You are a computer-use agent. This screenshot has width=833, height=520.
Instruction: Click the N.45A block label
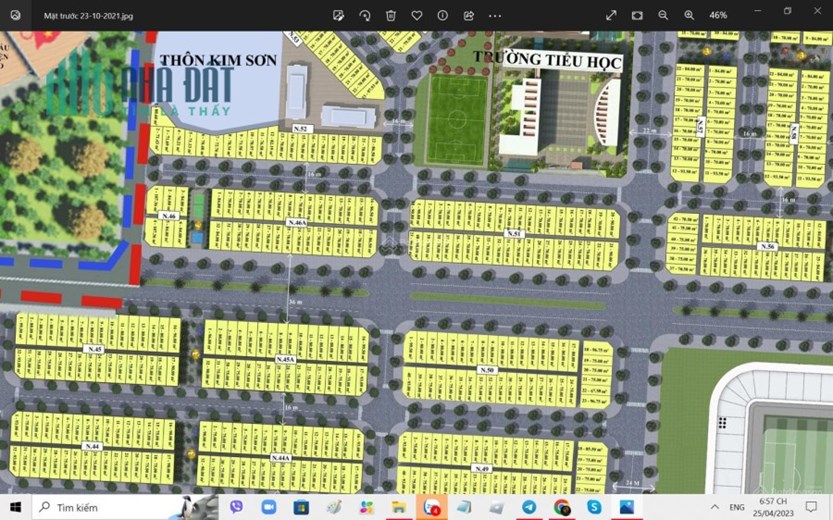click(285, 360)
